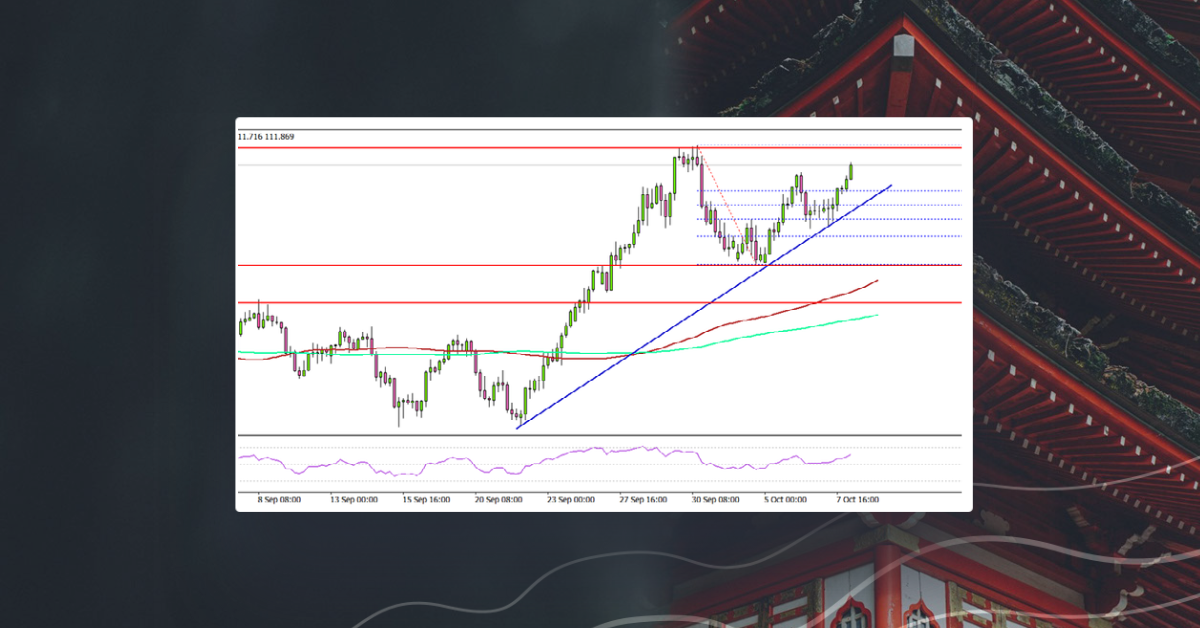The image size is (1200, 628).
Task: Click the 7 Oct 16:00 axis label
Action: [x=858, y=498]
